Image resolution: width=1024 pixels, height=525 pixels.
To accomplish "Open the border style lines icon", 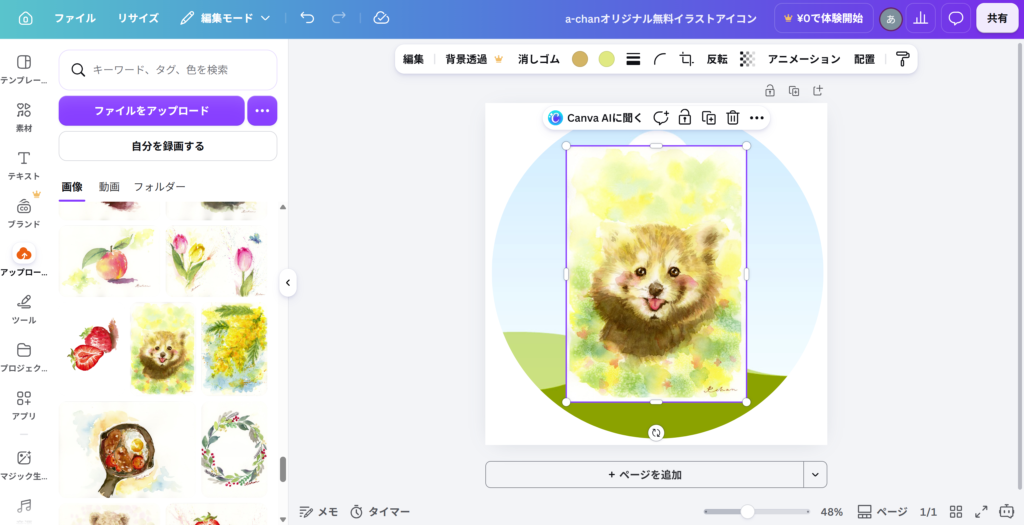I will click(633, 59).
